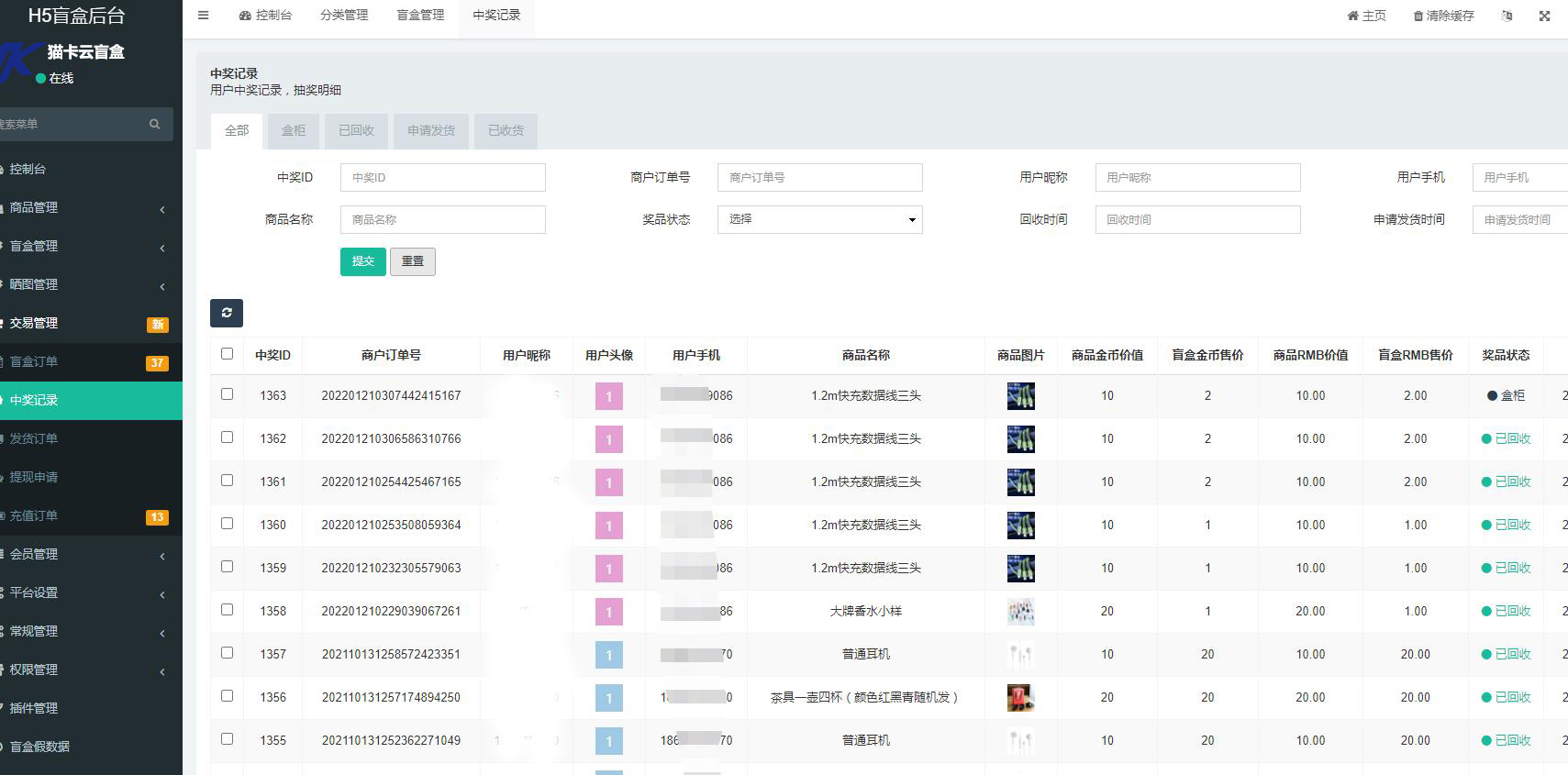Focus the 用户昵称 input field

[1197, 177]
